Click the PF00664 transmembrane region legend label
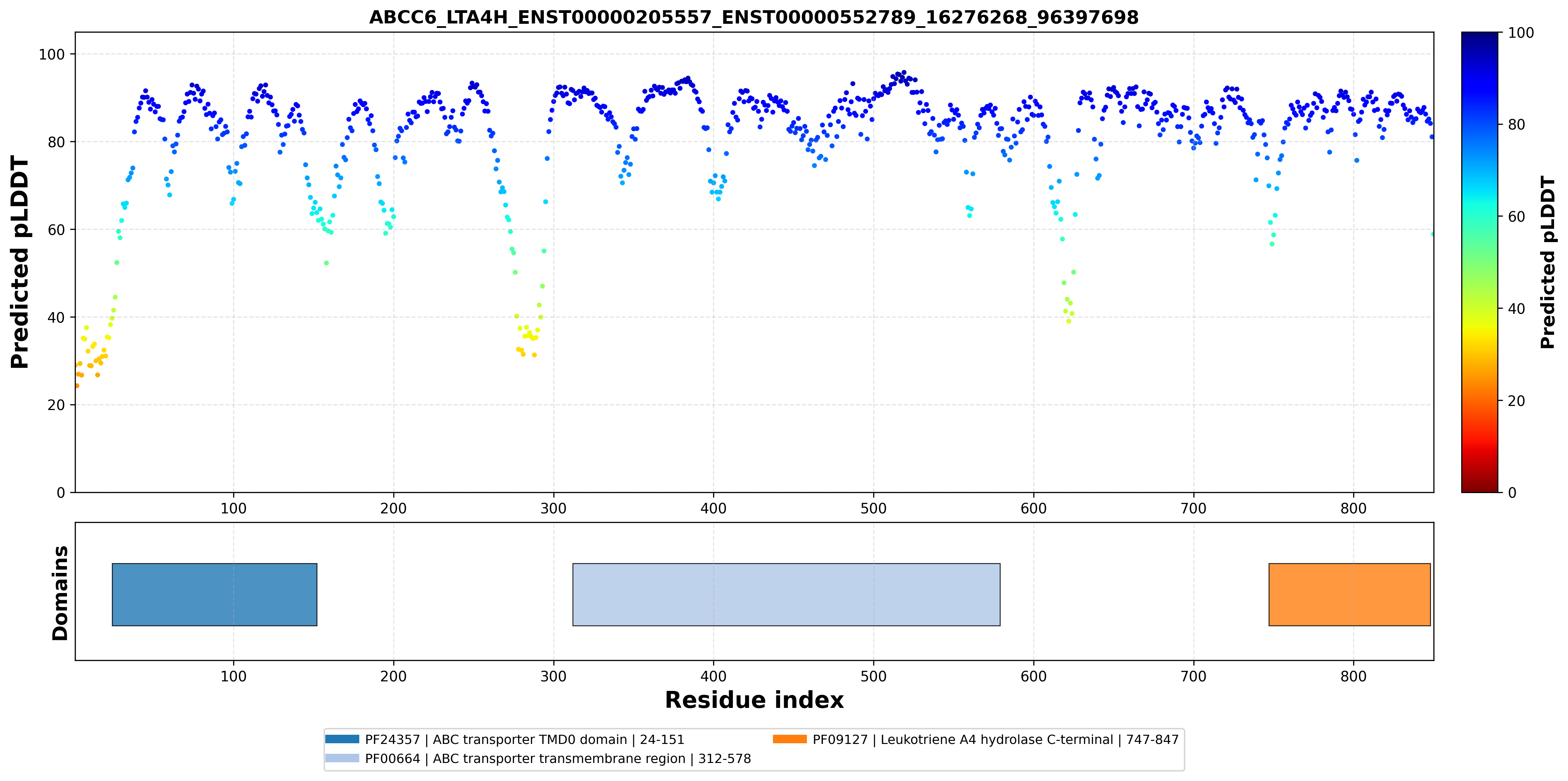Screen dimensions: 1568x781 (557, 758)
